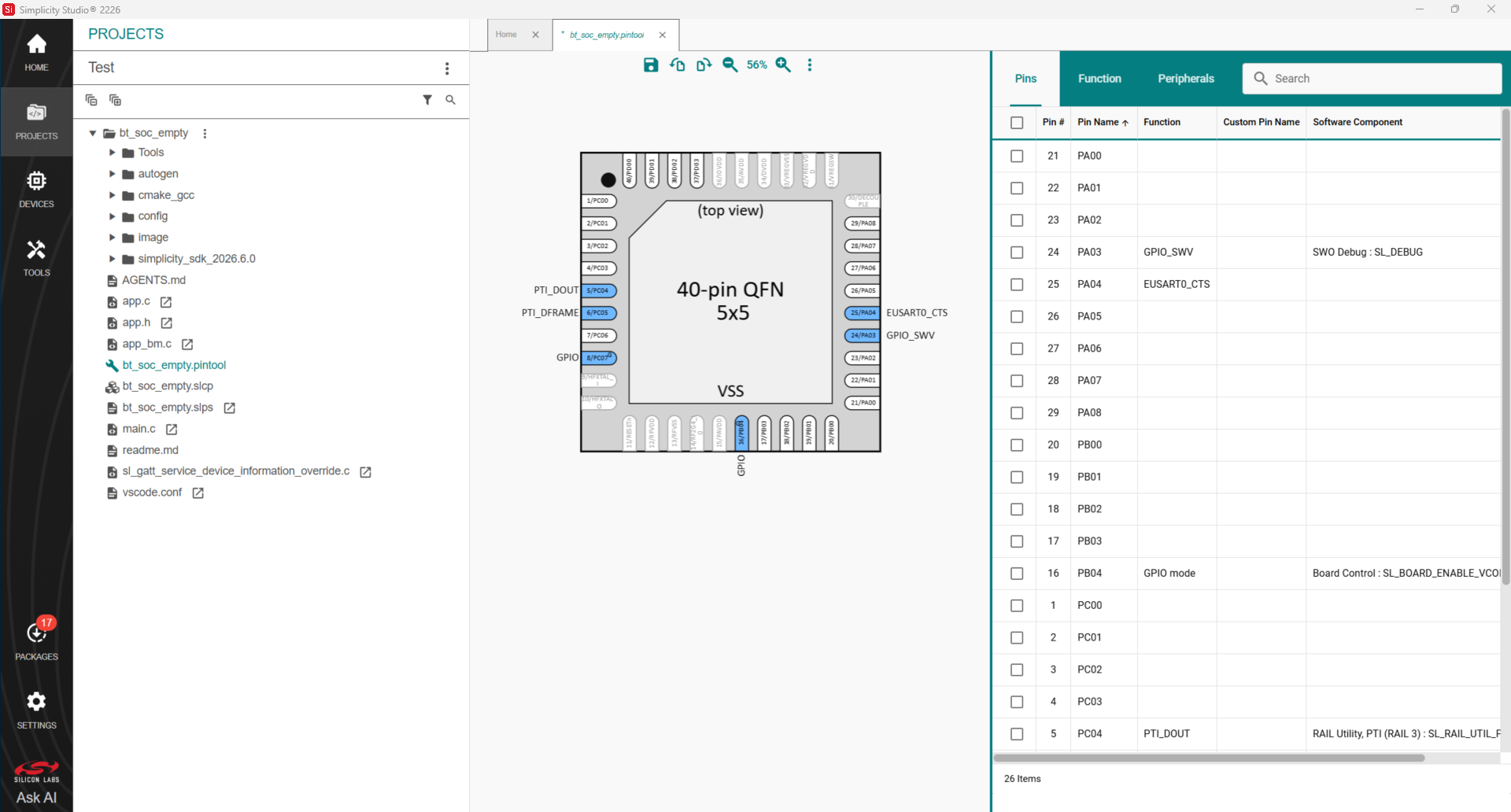The height and width of the screenshot is (812, 1511).
Task: Expand the Tools folder
Action: click(112, 153)
